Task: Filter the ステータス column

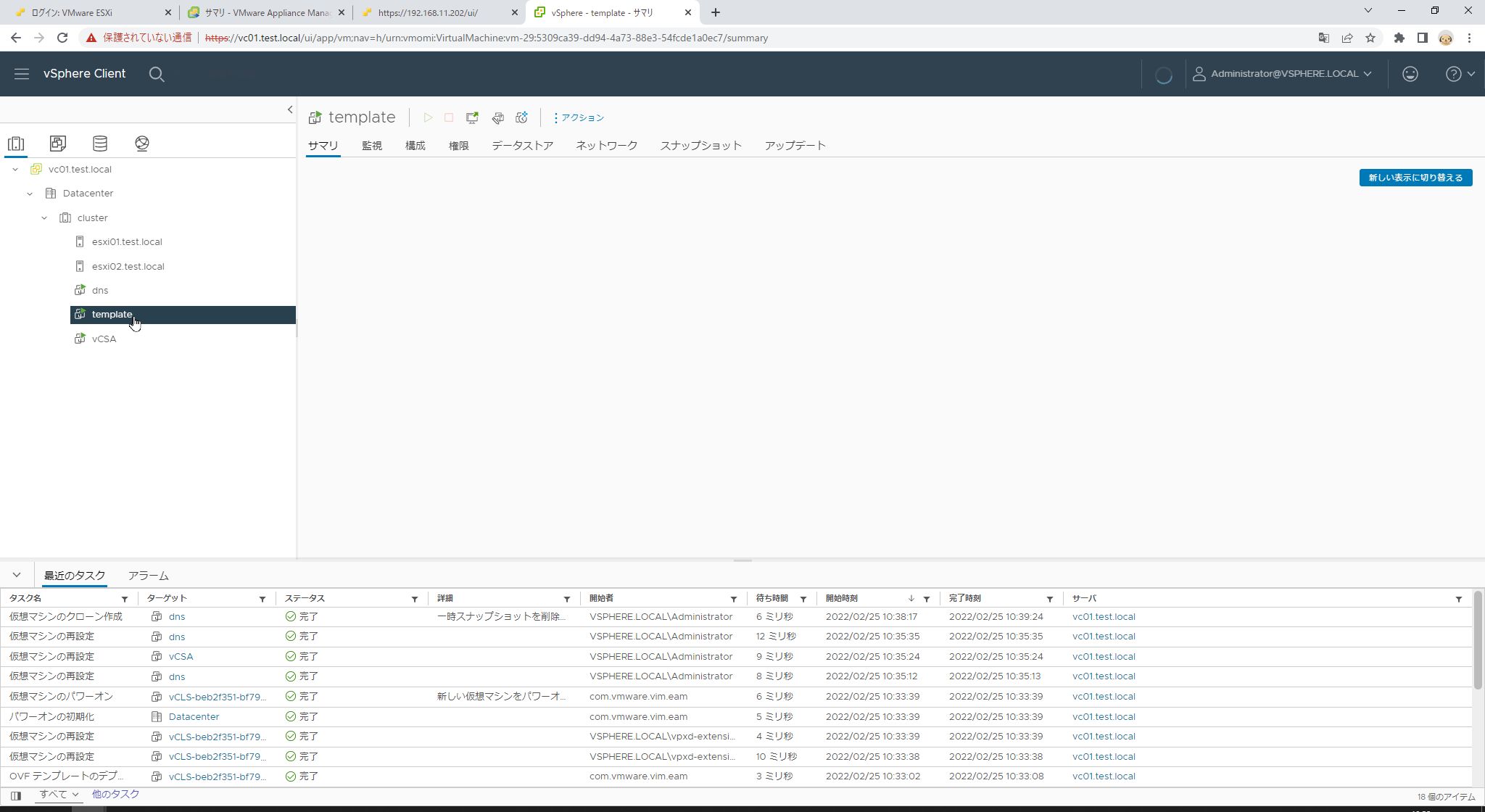Action: 415,599
